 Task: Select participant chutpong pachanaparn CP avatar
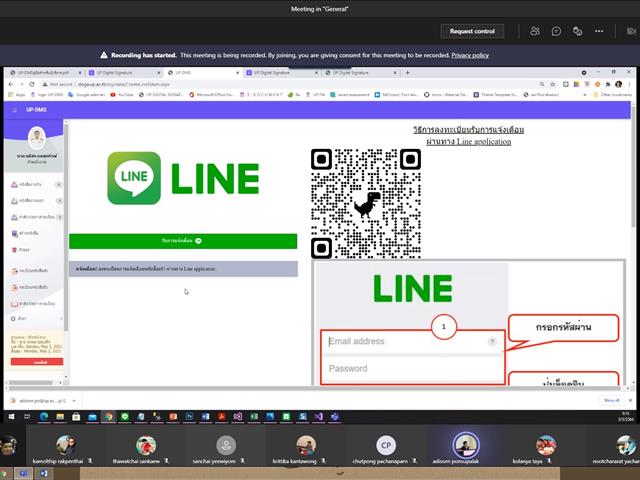pyautogui.click(x=386, y=445)
